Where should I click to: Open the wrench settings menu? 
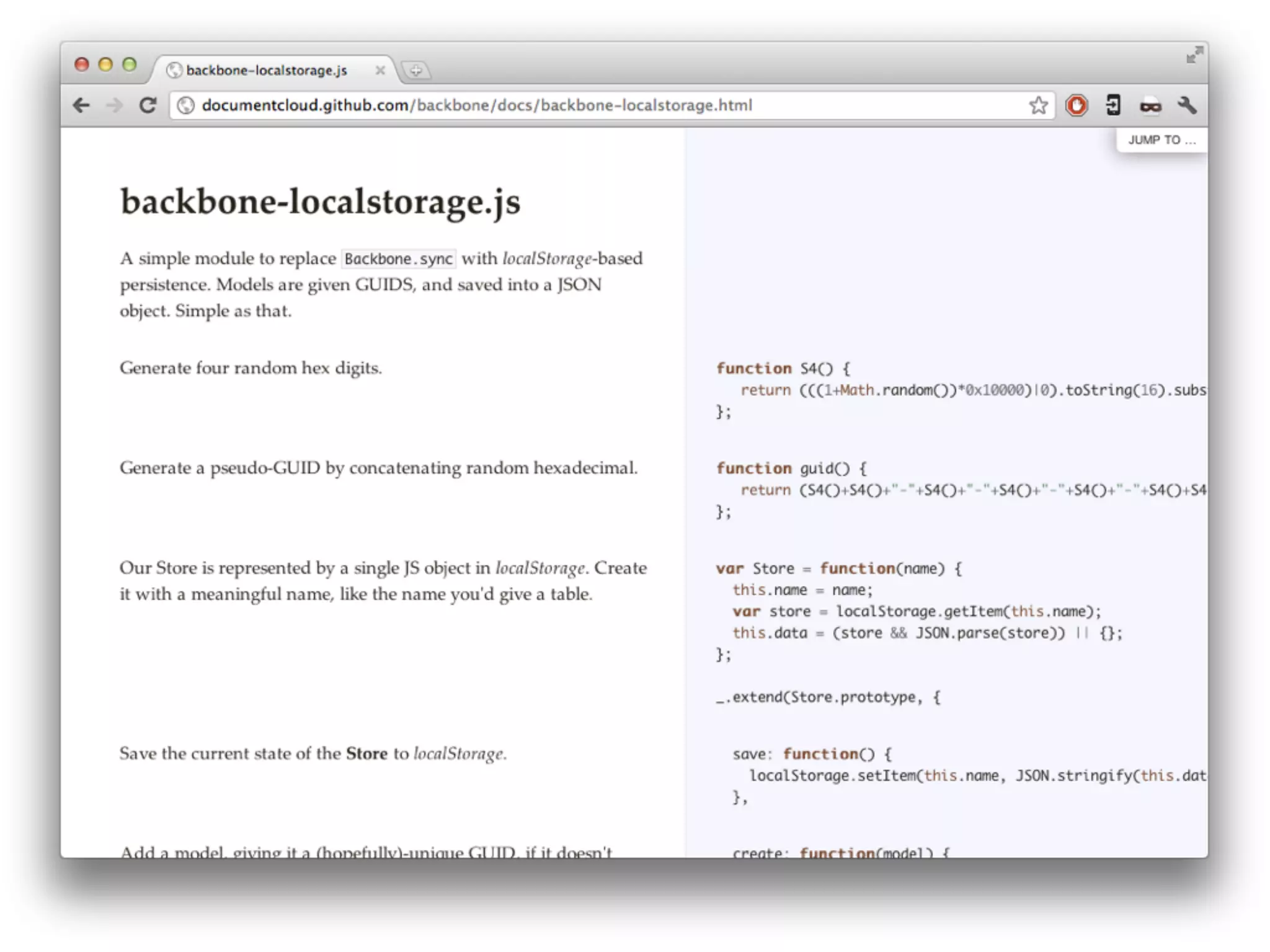click(x=1187, y=105)
